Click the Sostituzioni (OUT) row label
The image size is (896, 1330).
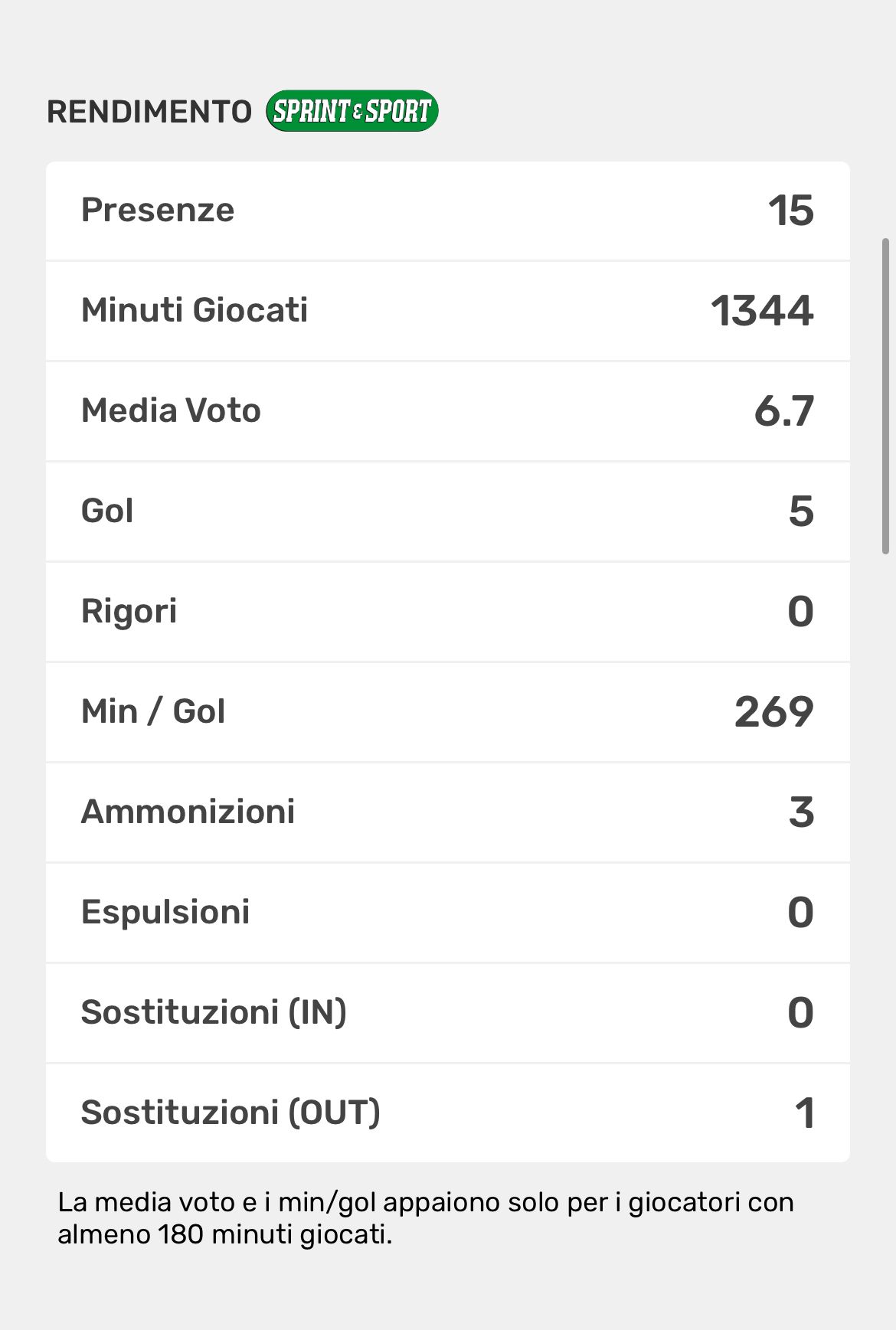tap(231, 1113)
